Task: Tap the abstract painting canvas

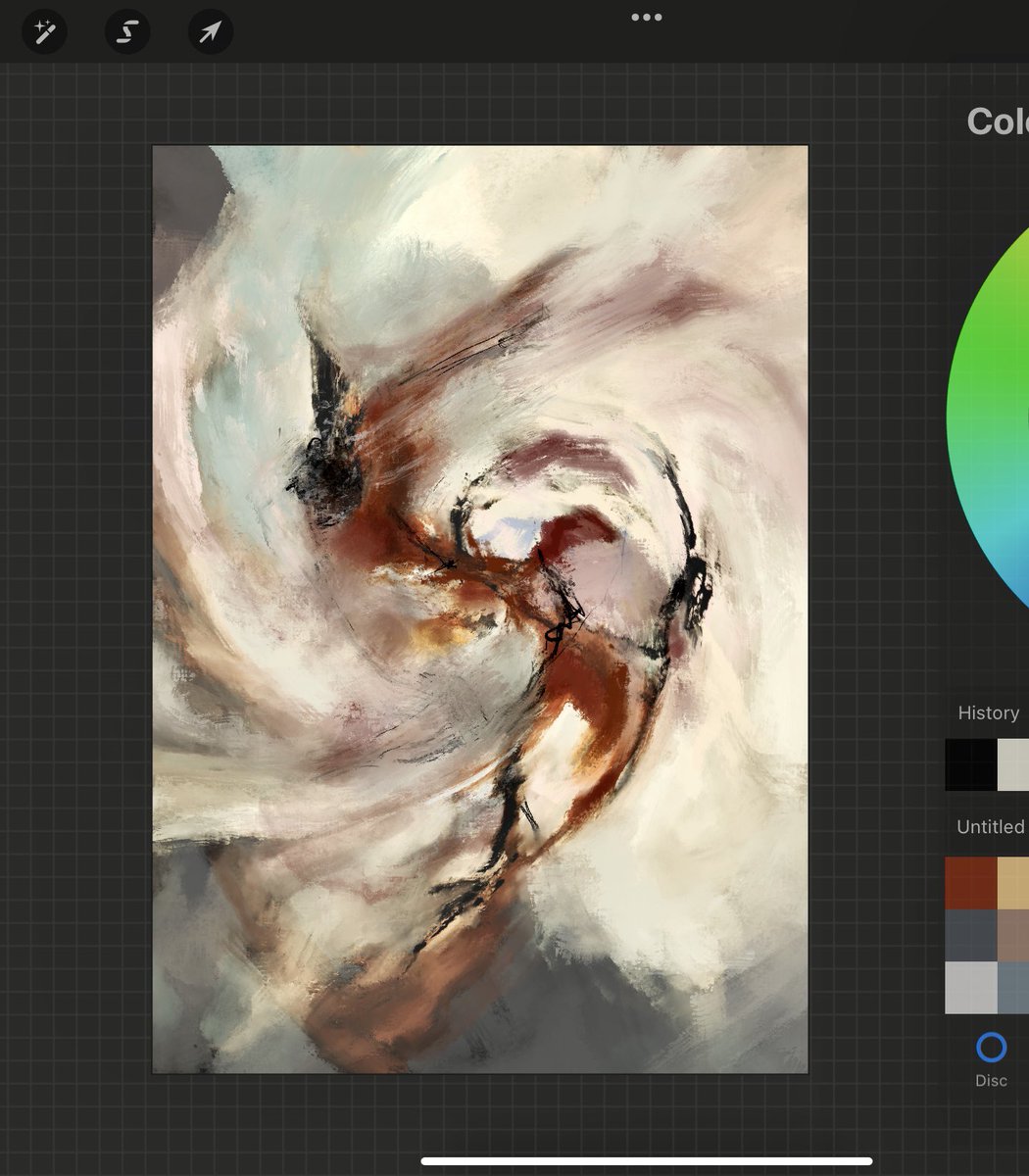Action: coord(480,608)
